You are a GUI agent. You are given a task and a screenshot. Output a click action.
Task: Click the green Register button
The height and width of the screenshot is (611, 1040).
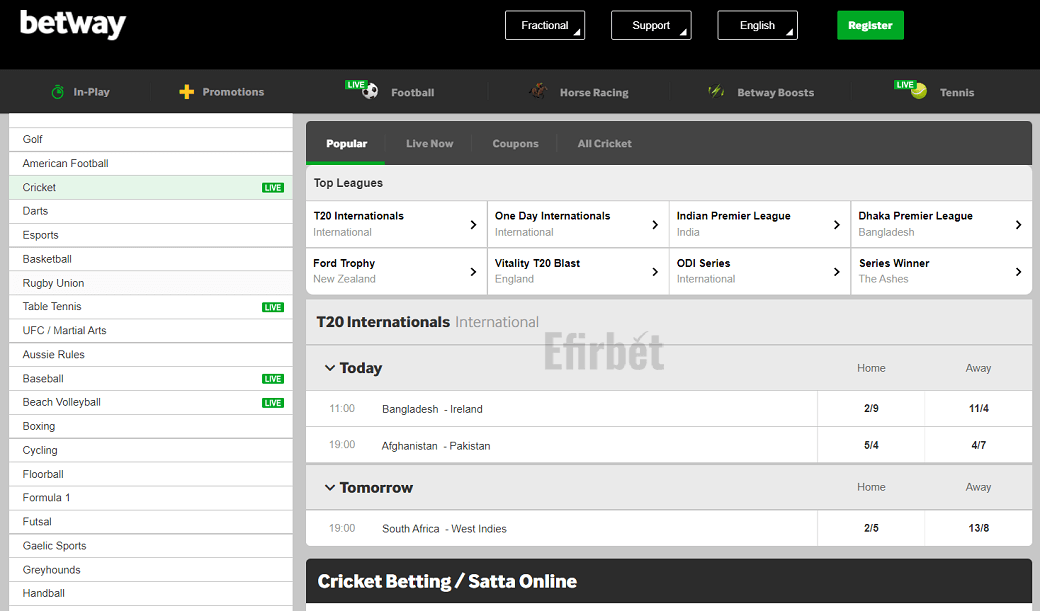tap(870, 25)
